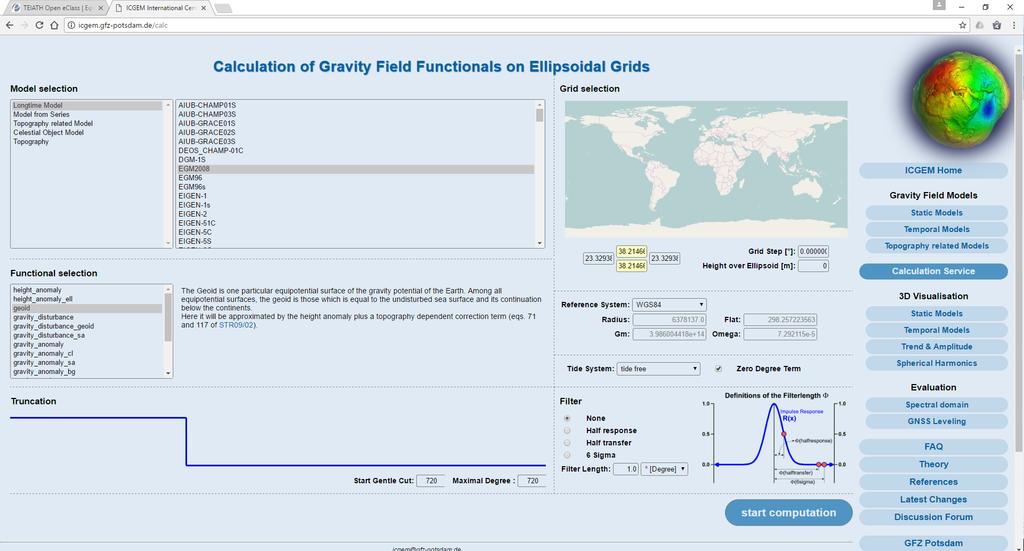Switch to TEIATH Open eClass tab
1024x551 pixels.
point(57,8)
